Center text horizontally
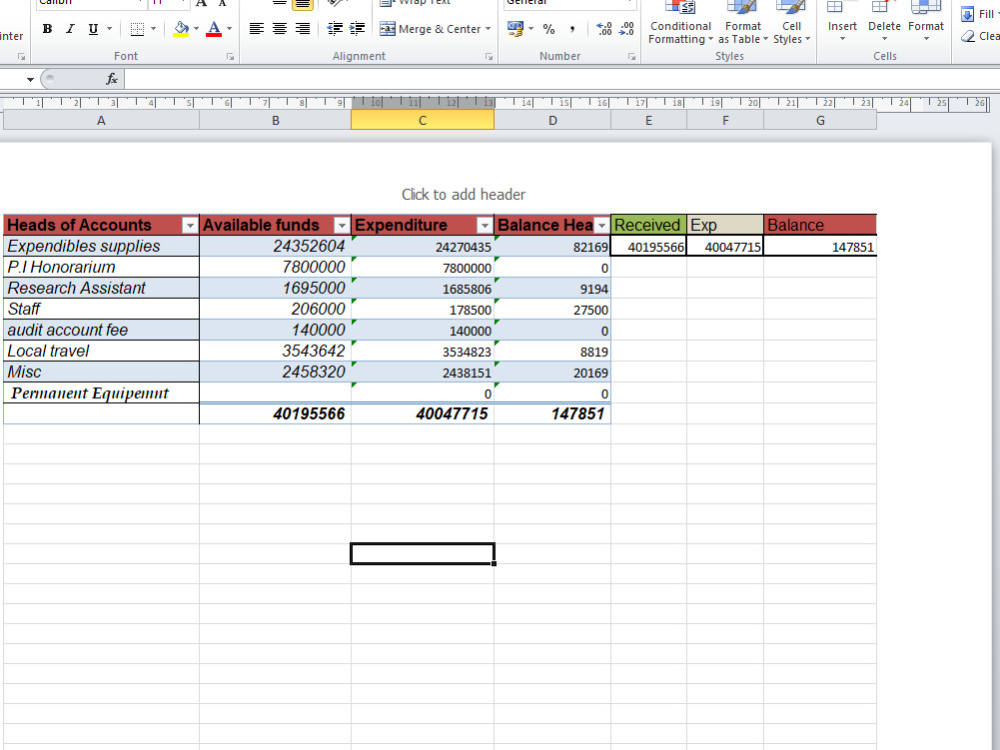1000x750 pixels. pyautogui.click(x=279, y=29)
